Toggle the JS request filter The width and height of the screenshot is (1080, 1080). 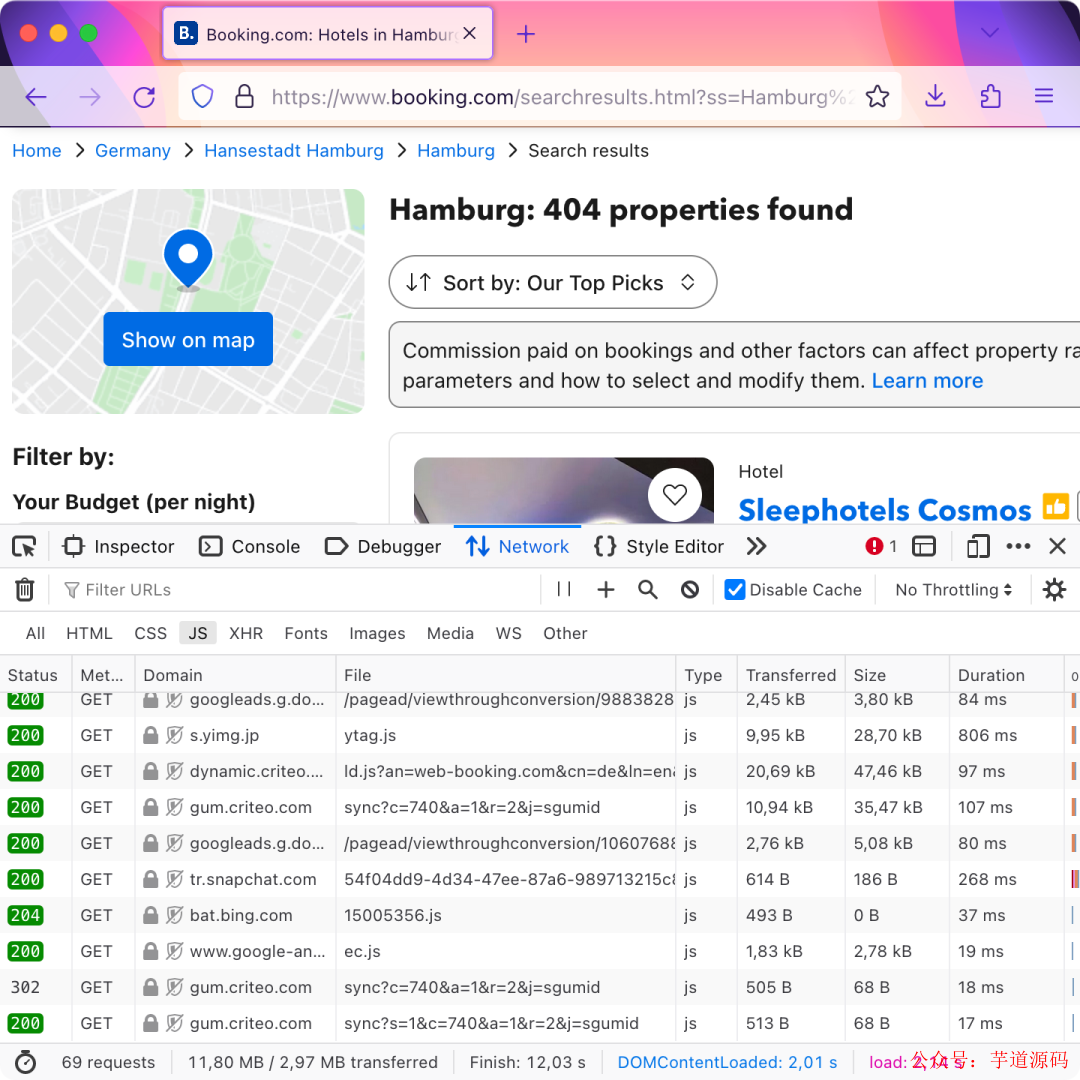(198, 633)
